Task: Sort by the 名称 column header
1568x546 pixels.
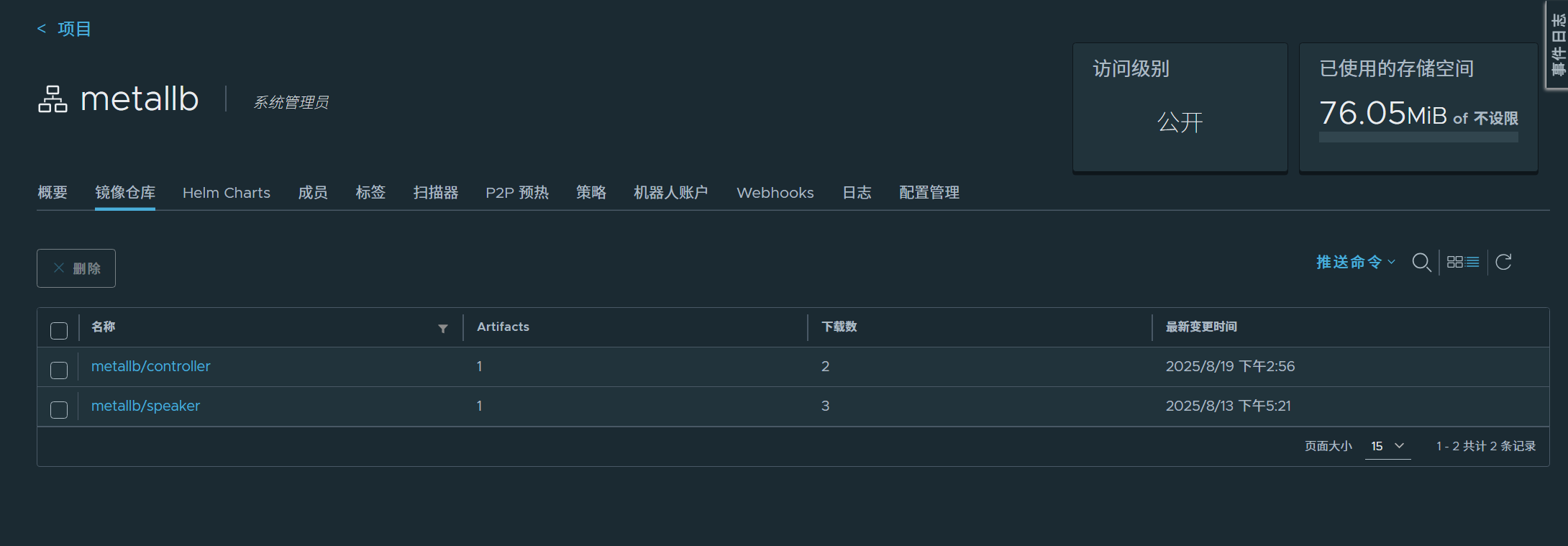Action: click(104, 327)
